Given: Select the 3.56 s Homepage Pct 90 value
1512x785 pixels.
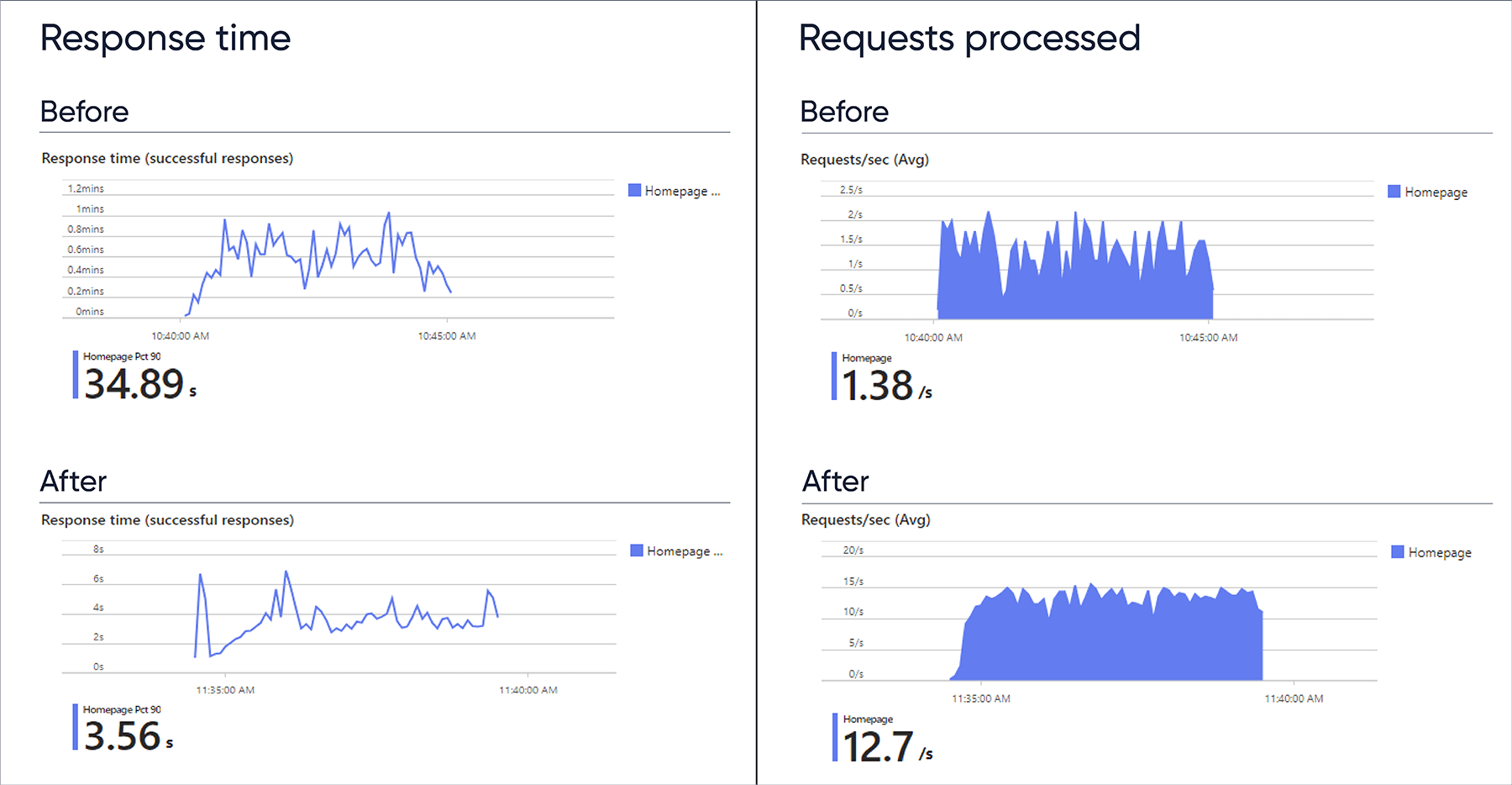Looking at the screenshot, I should click(123, 736).
